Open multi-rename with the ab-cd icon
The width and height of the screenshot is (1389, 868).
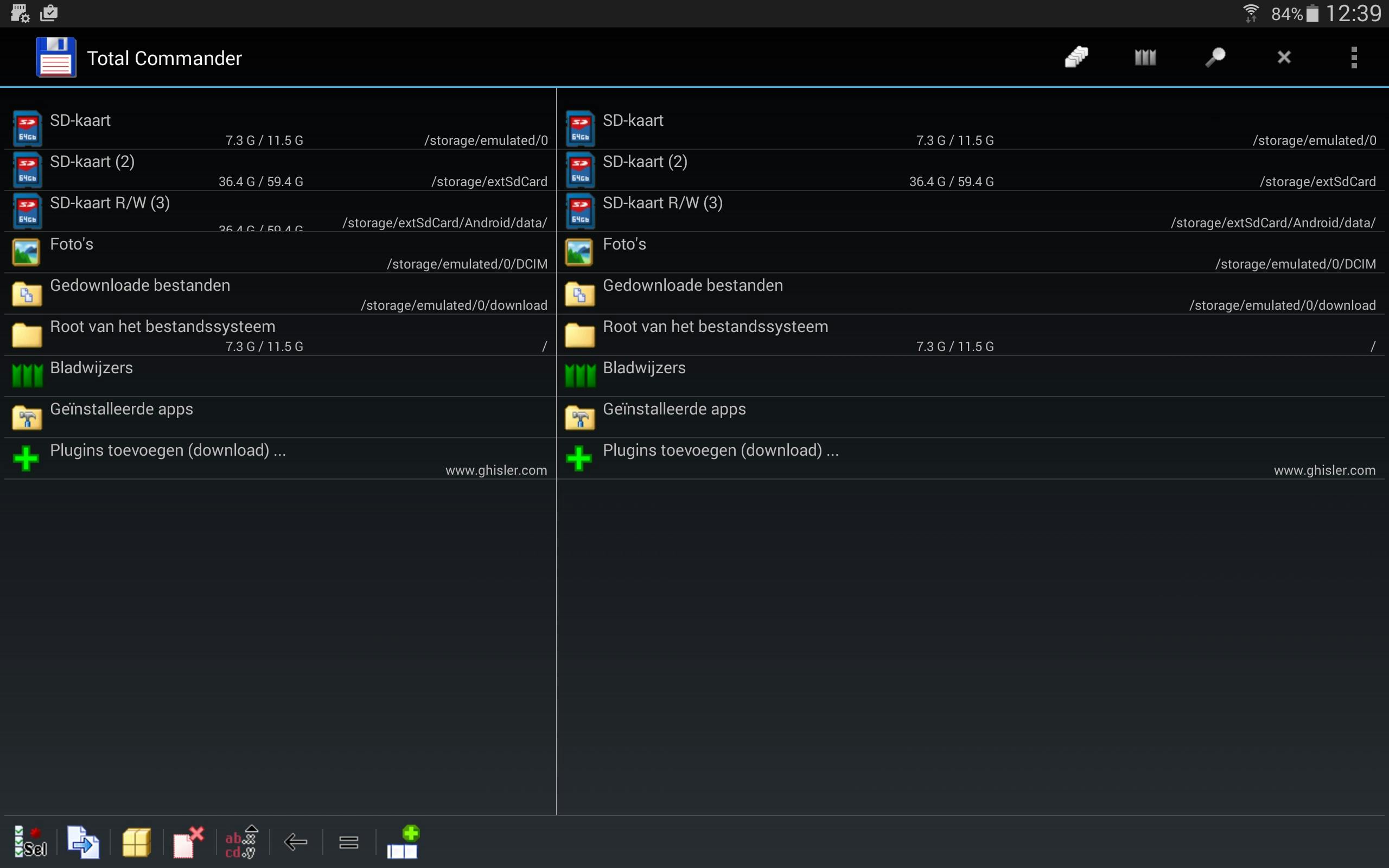tap(240, 842)
